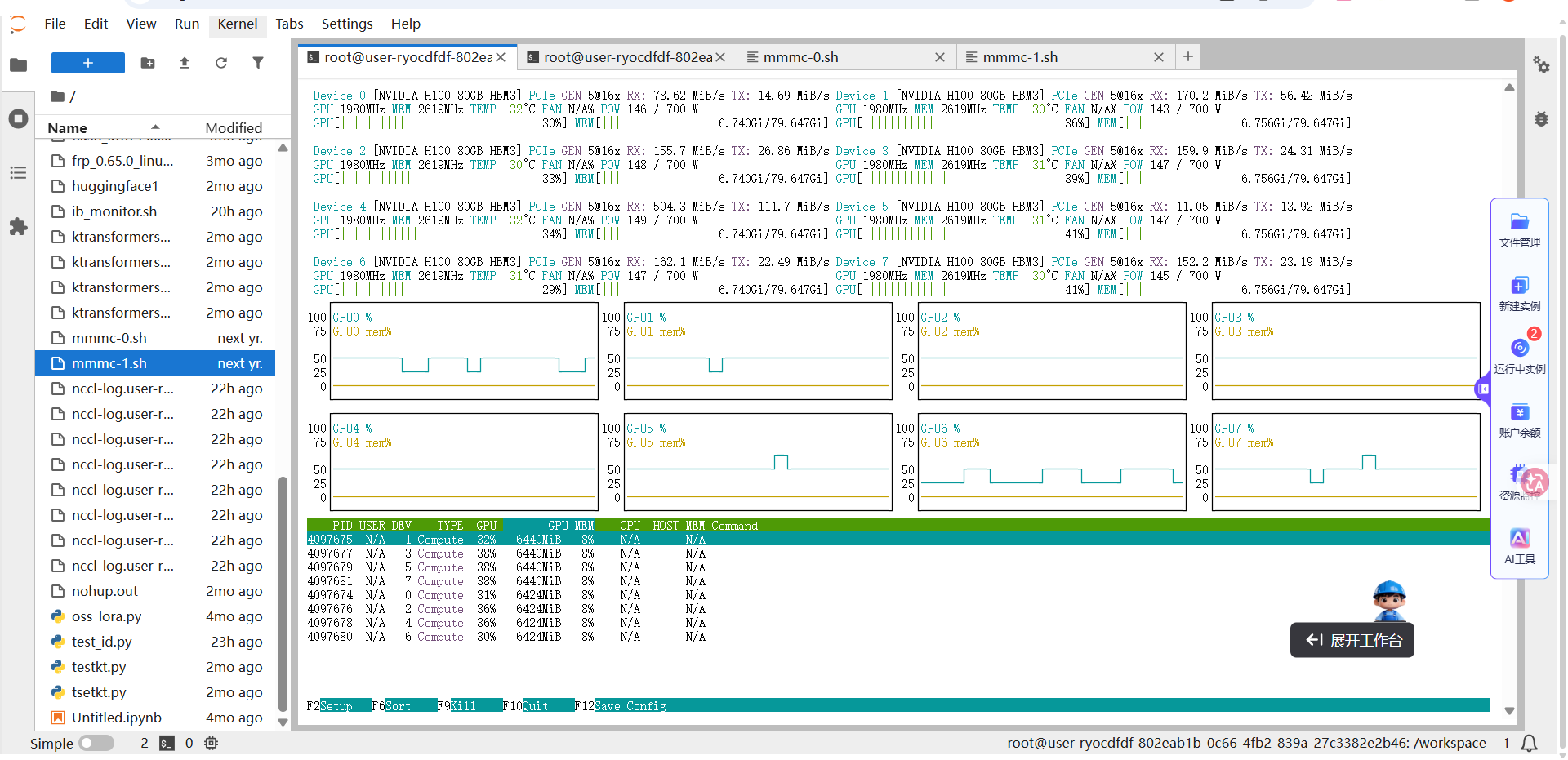Toggle the Simple interface mode switch

pyautogui.click(x=96, y=743)
